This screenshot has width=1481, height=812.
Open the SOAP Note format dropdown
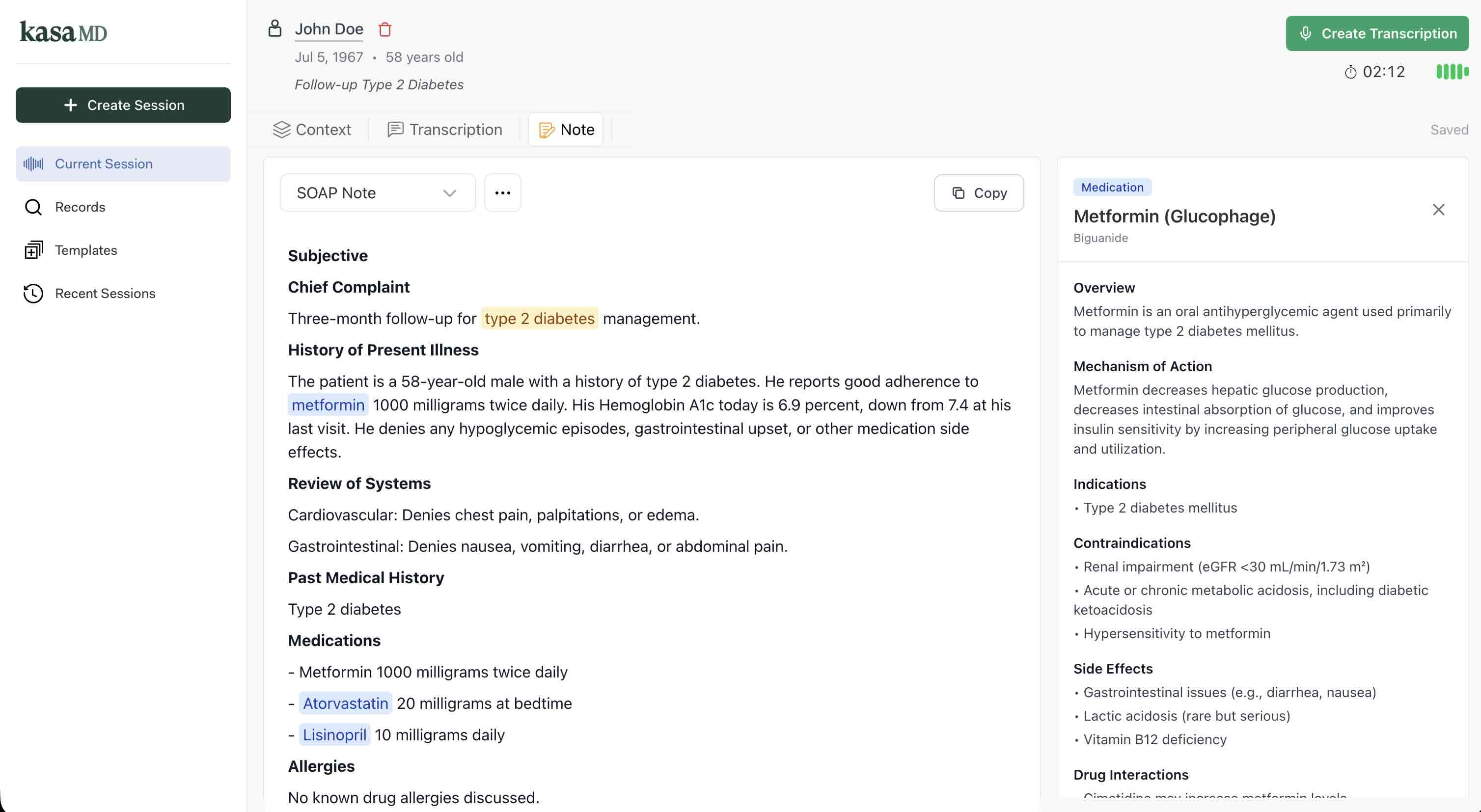tap(377, 192)
